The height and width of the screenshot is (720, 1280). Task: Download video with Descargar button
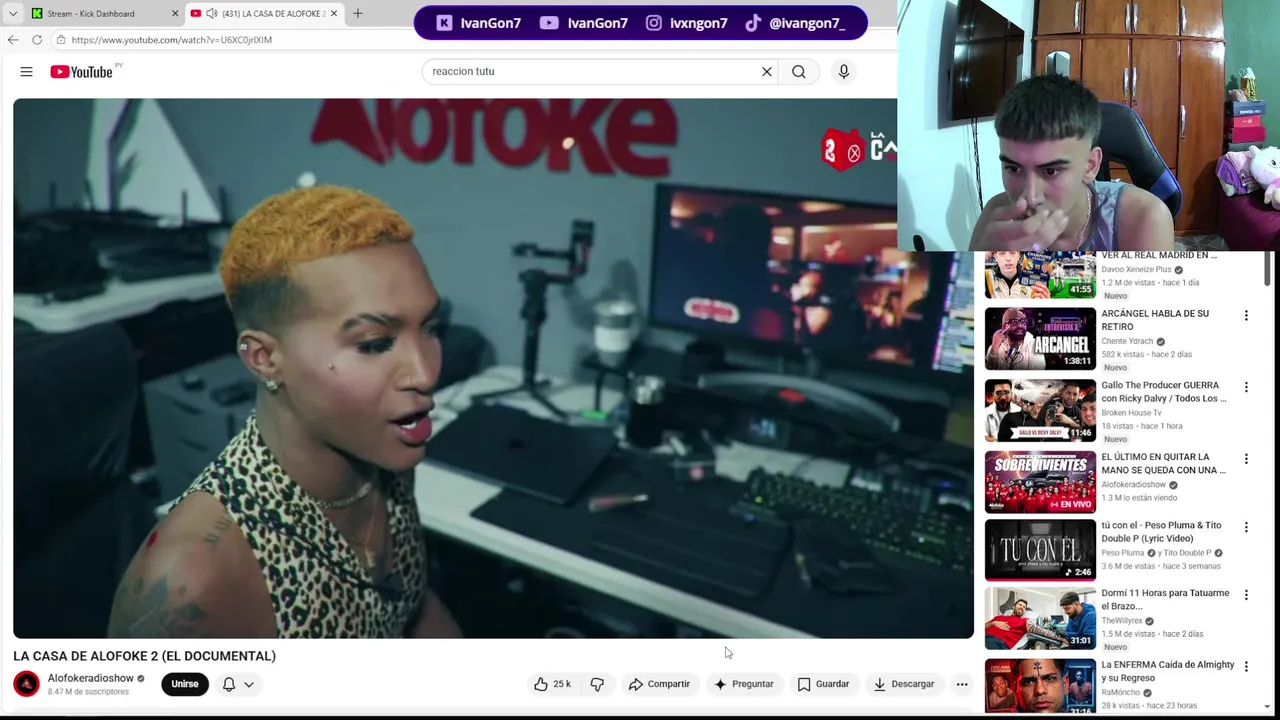click(904, 684)
